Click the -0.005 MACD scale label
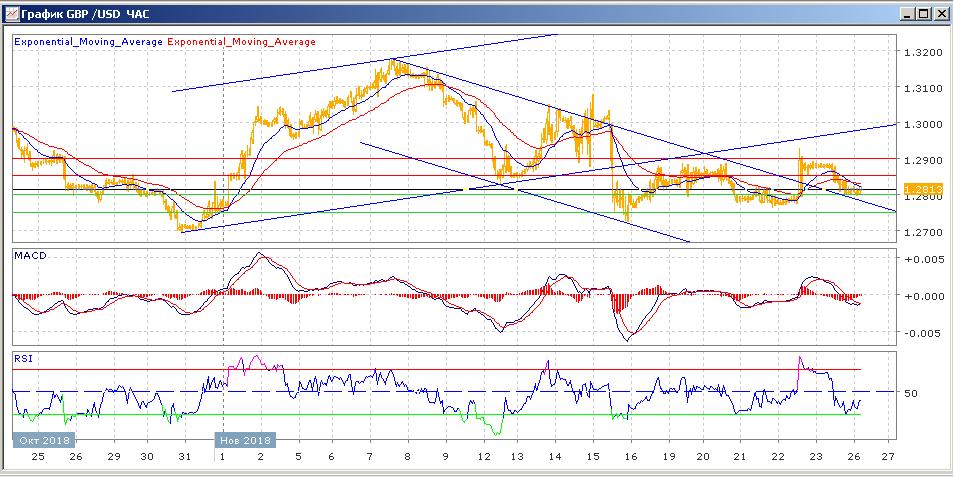 (925, 333)
